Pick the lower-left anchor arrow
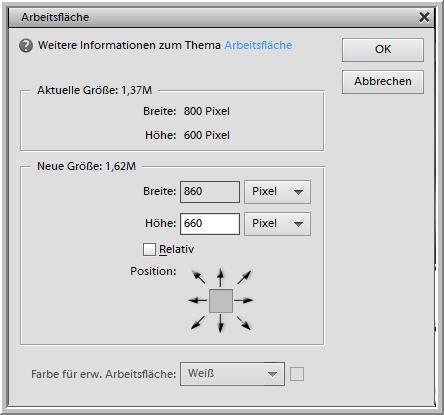 pos(198,323)
